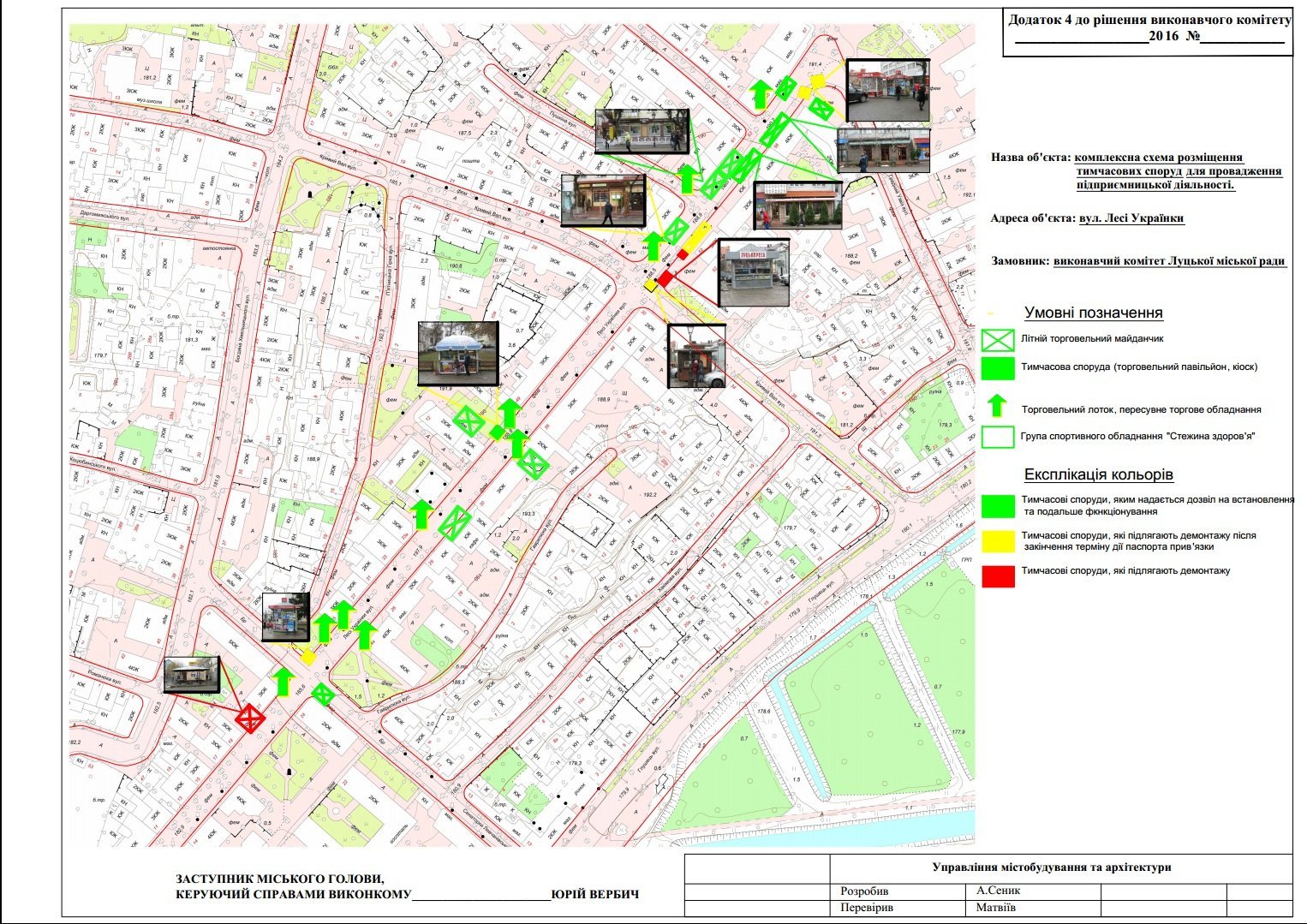The width and height of the screenshot is (1307, 924).
Task: Open the blue-canopy kiosk photo thumbnail
Action: [x=457, y=353]
